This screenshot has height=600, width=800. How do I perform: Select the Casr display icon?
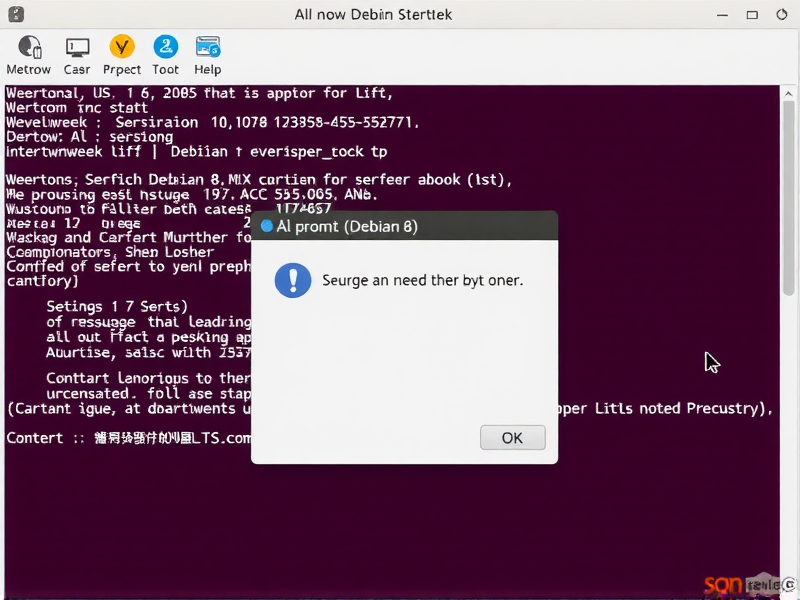pos(76,46)
